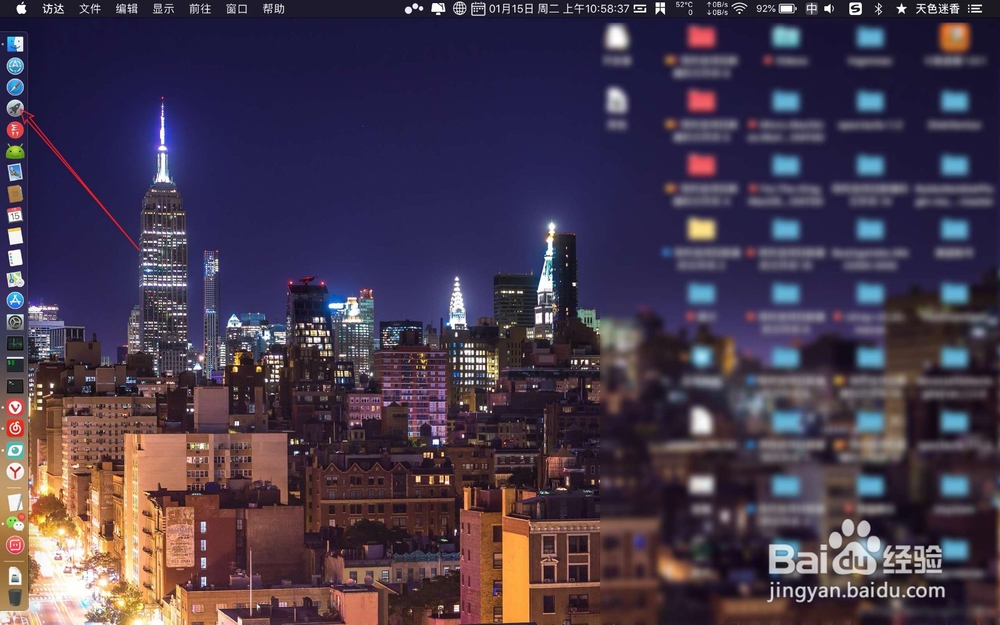Open the 显示 menu
Viewport: 1000px width, 625px height.
coord(163,8)
